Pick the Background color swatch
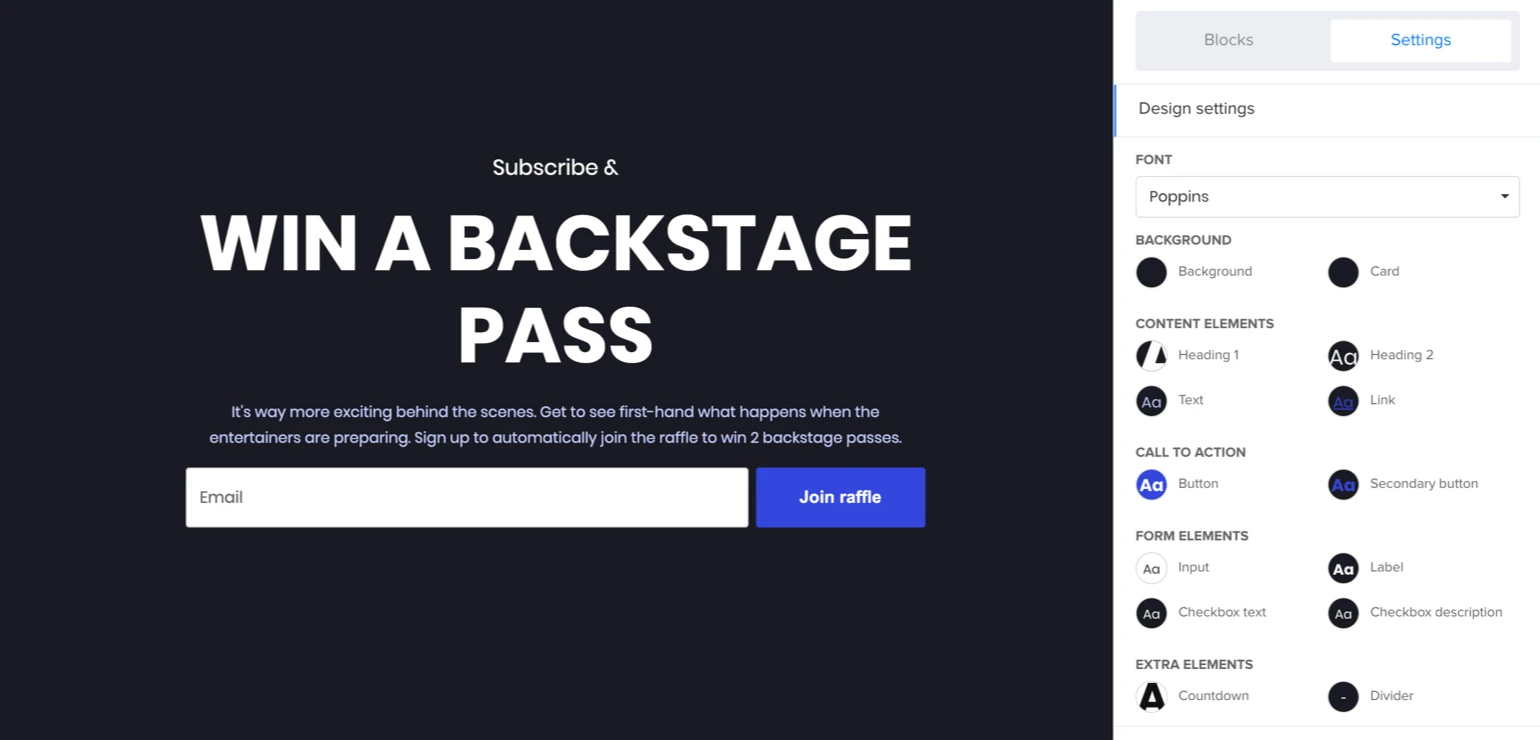The image size is (1540, 740). (x=1151, y=272)
